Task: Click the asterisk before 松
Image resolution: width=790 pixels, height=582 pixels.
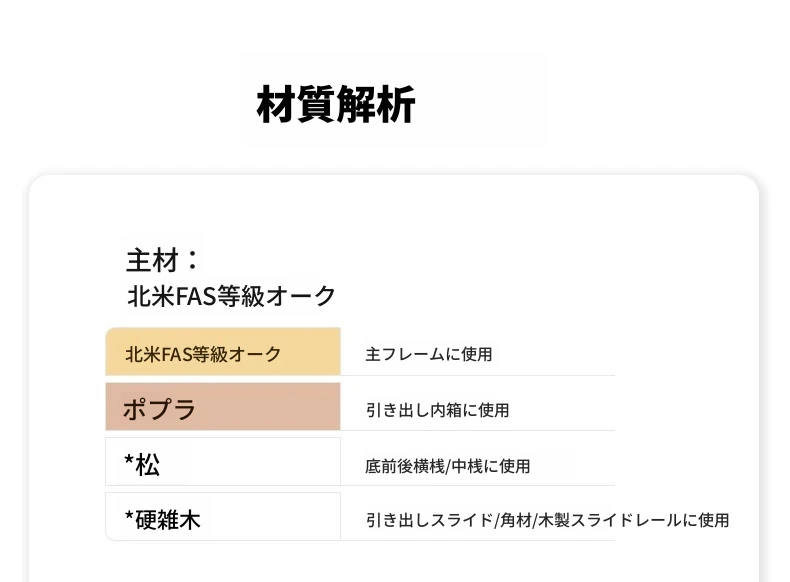Action: (129, 461)
